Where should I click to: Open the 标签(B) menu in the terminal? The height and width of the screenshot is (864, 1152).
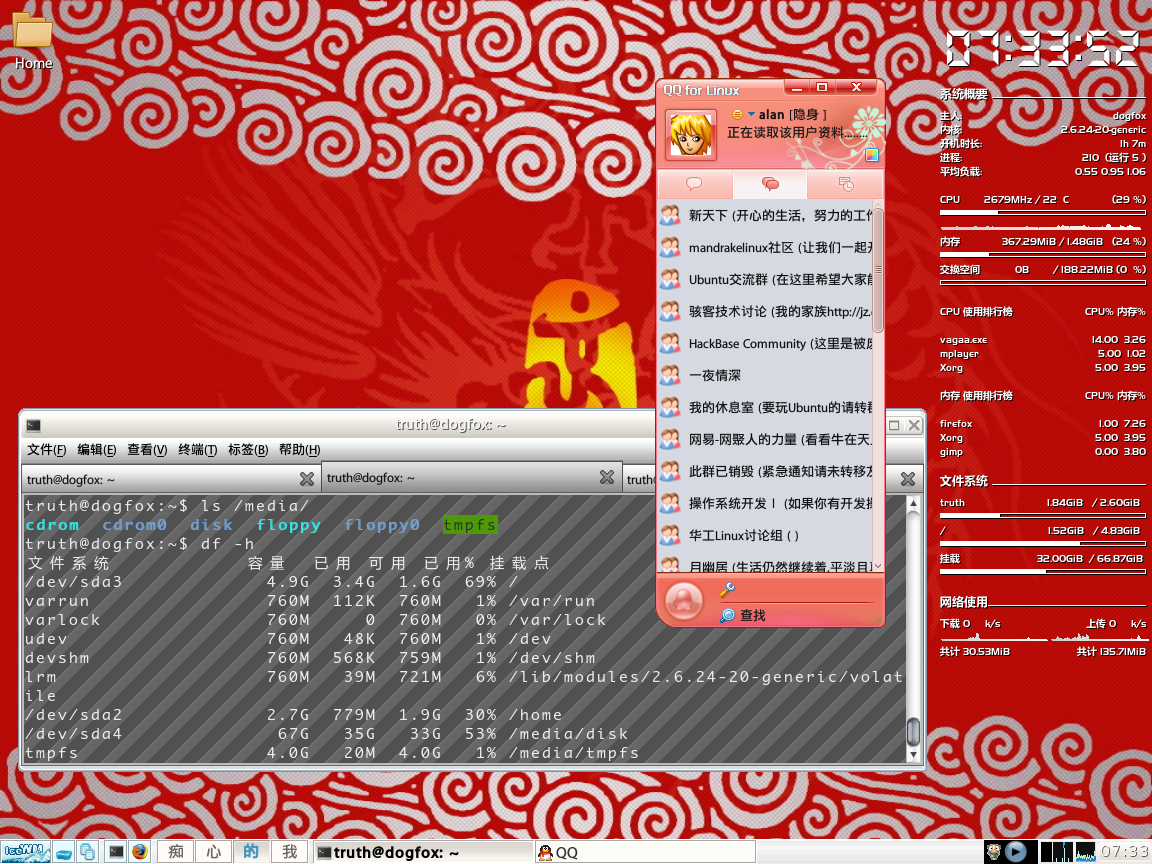[x=248, y=450]
